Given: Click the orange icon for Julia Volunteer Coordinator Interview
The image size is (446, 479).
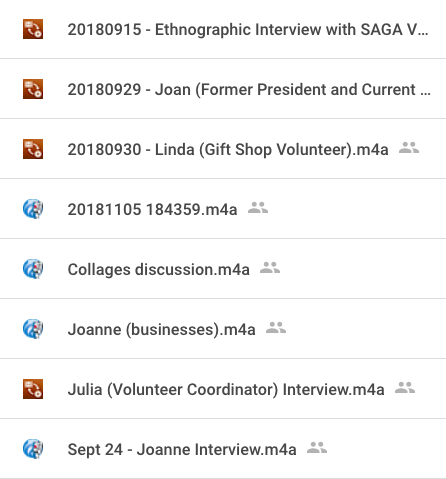Looking at the screenshot, I should pos(33,389).
